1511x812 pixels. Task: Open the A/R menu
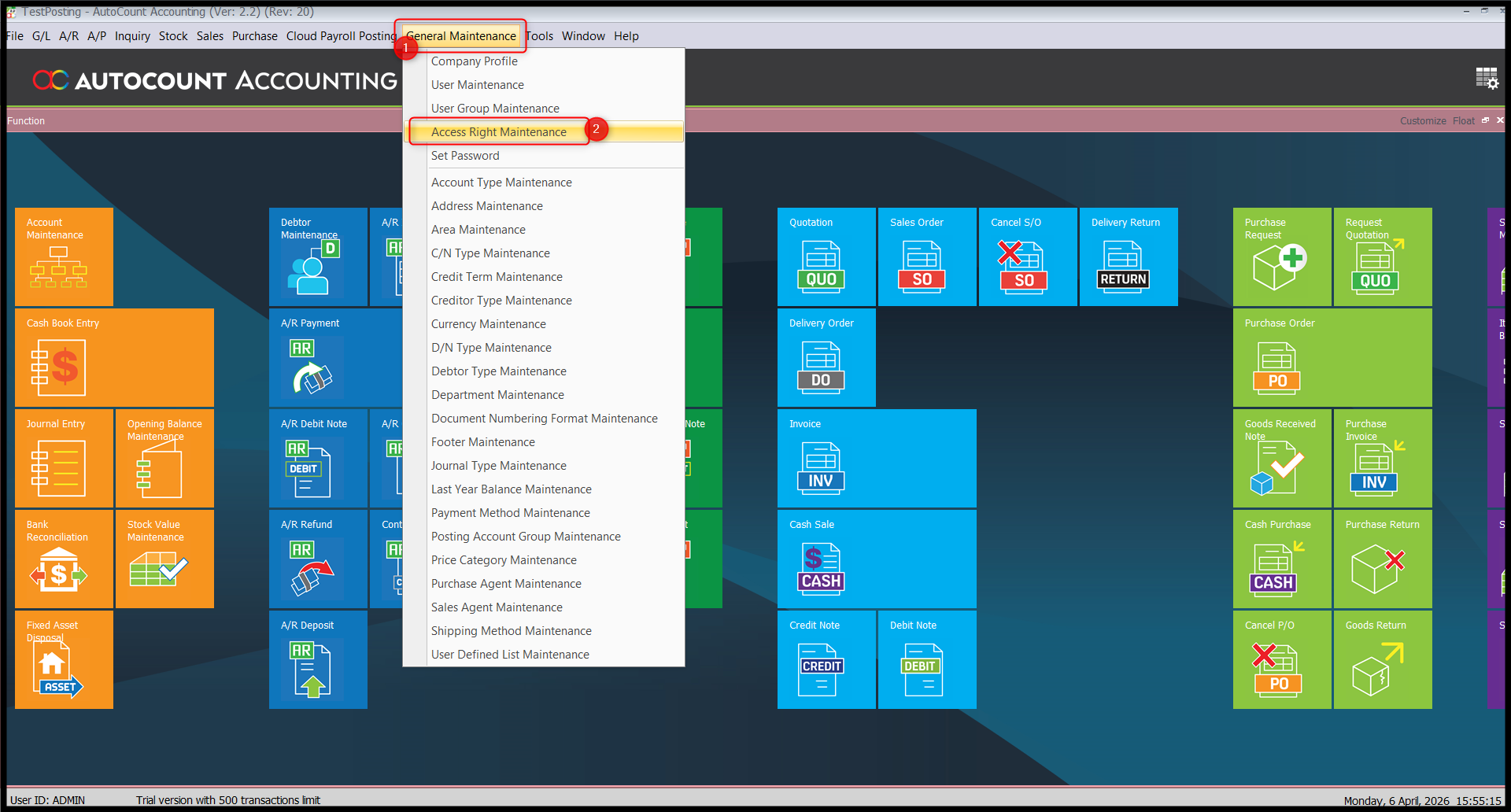pyautogui.click(x=69, y=36)
